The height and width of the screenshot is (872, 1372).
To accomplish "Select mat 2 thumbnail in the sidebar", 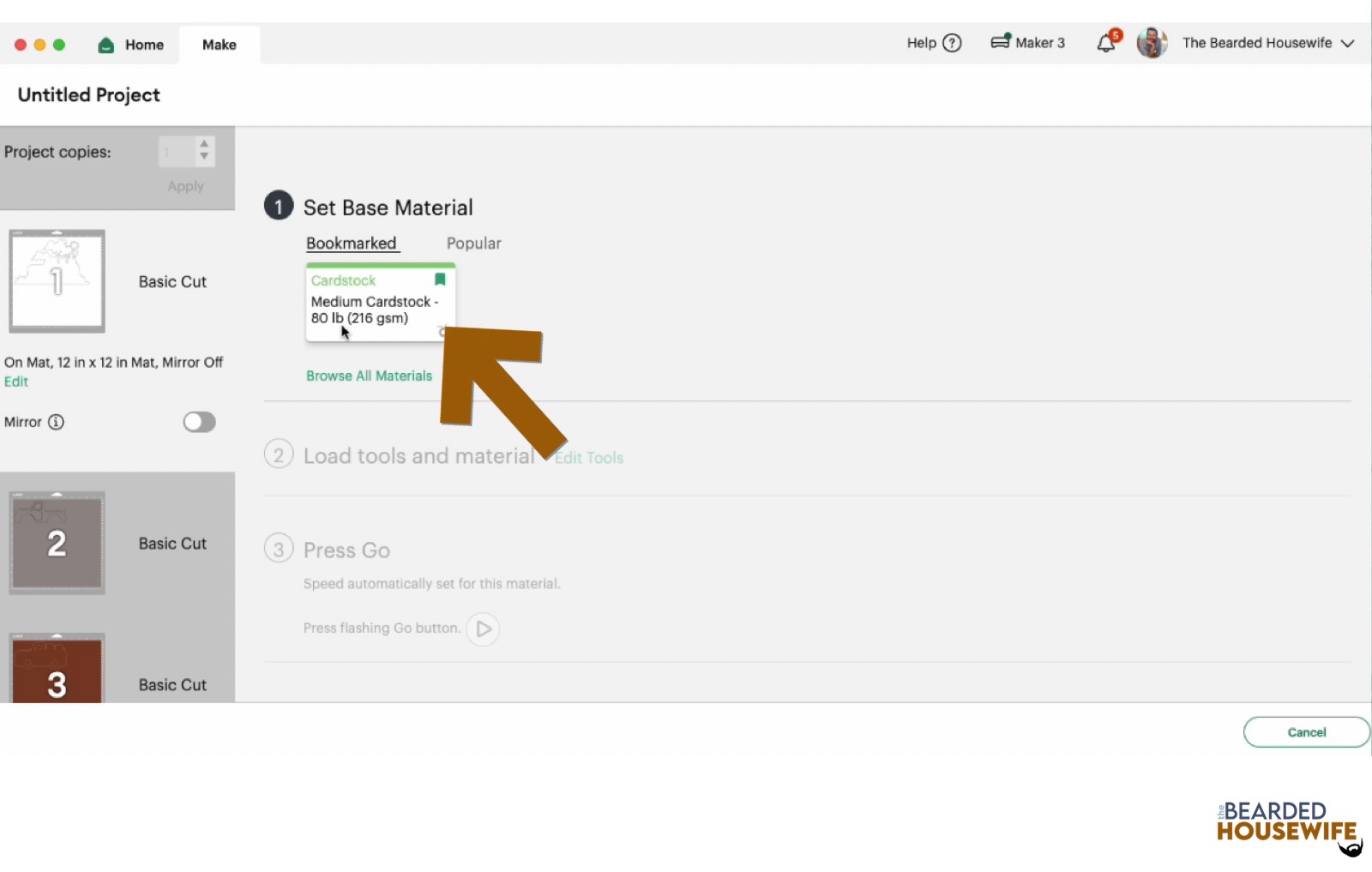I will (x=57, y=542).
